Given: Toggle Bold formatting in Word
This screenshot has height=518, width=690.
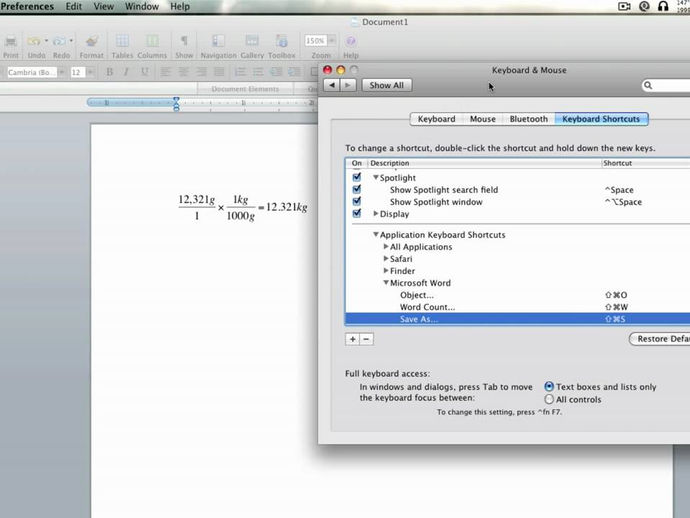Looking at the screenshot, I should pyautogui.click(x=110, y=72).
